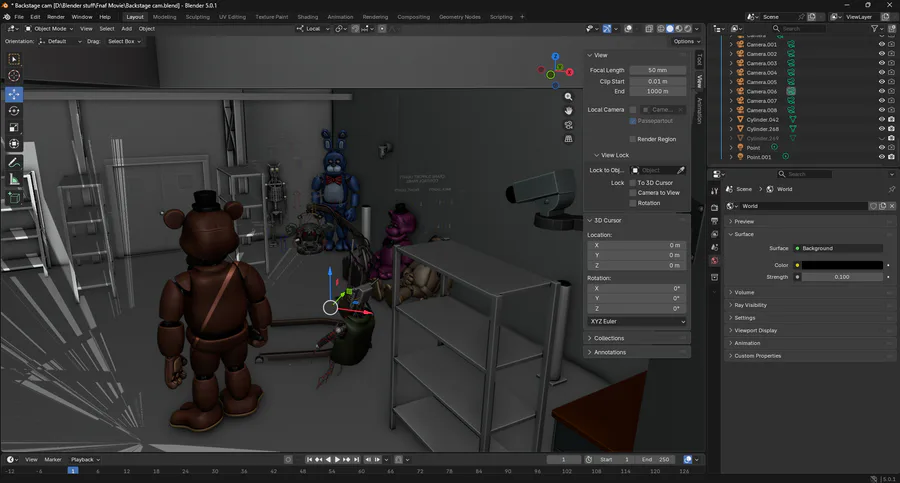Switch to Solid viewport shading
This screenshot has height=483, width=900.
point(670,29)
